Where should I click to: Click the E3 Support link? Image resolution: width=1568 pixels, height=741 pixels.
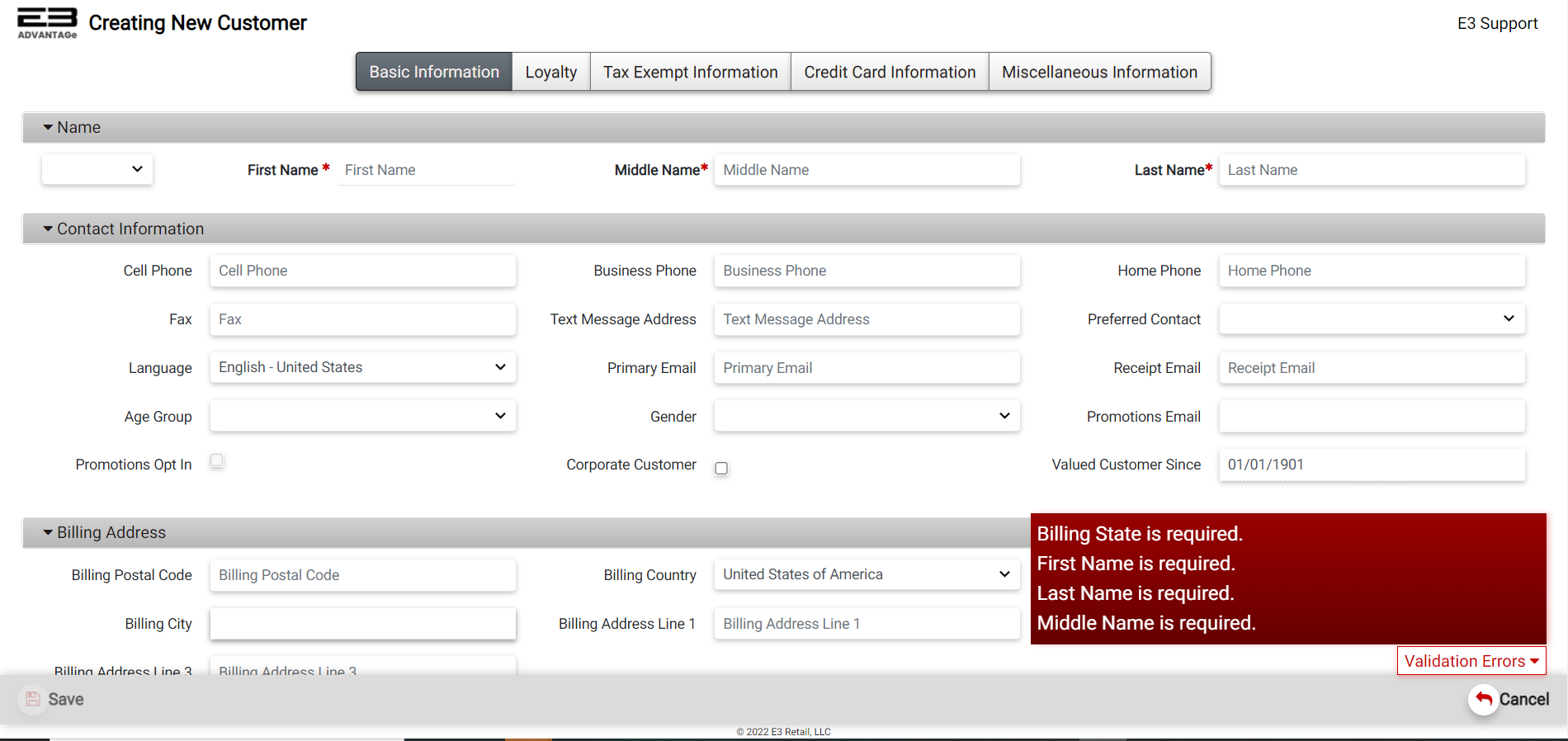(1497, 23)
